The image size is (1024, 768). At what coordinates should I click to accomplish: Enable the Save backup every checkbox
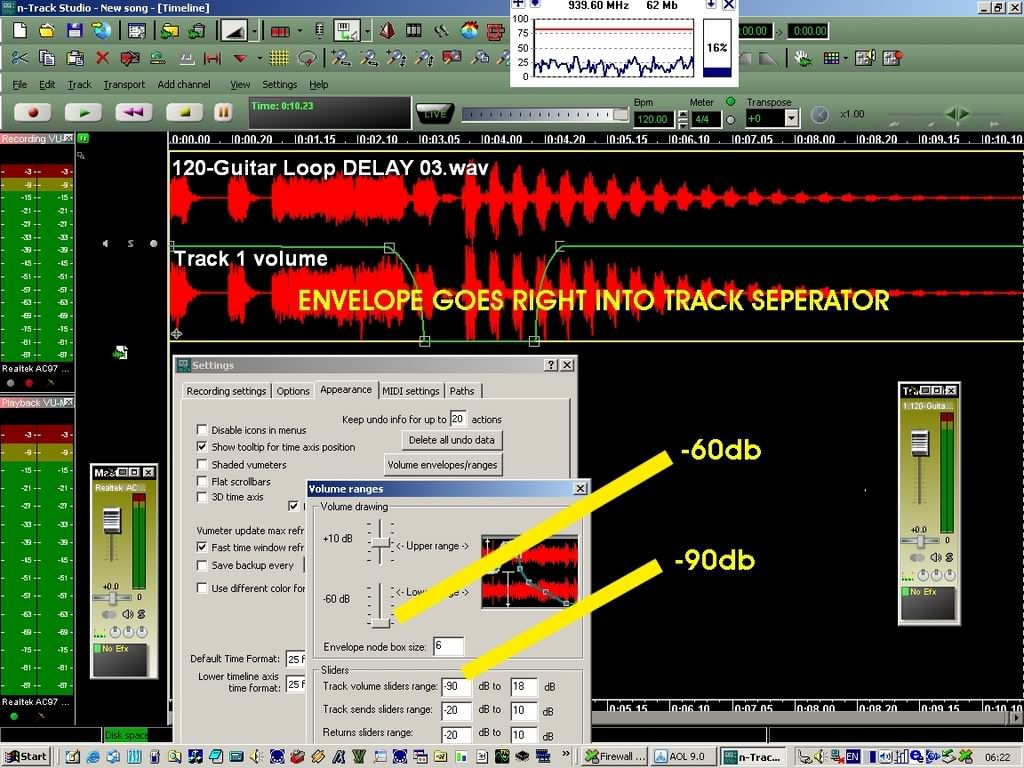tap(202, 566)
